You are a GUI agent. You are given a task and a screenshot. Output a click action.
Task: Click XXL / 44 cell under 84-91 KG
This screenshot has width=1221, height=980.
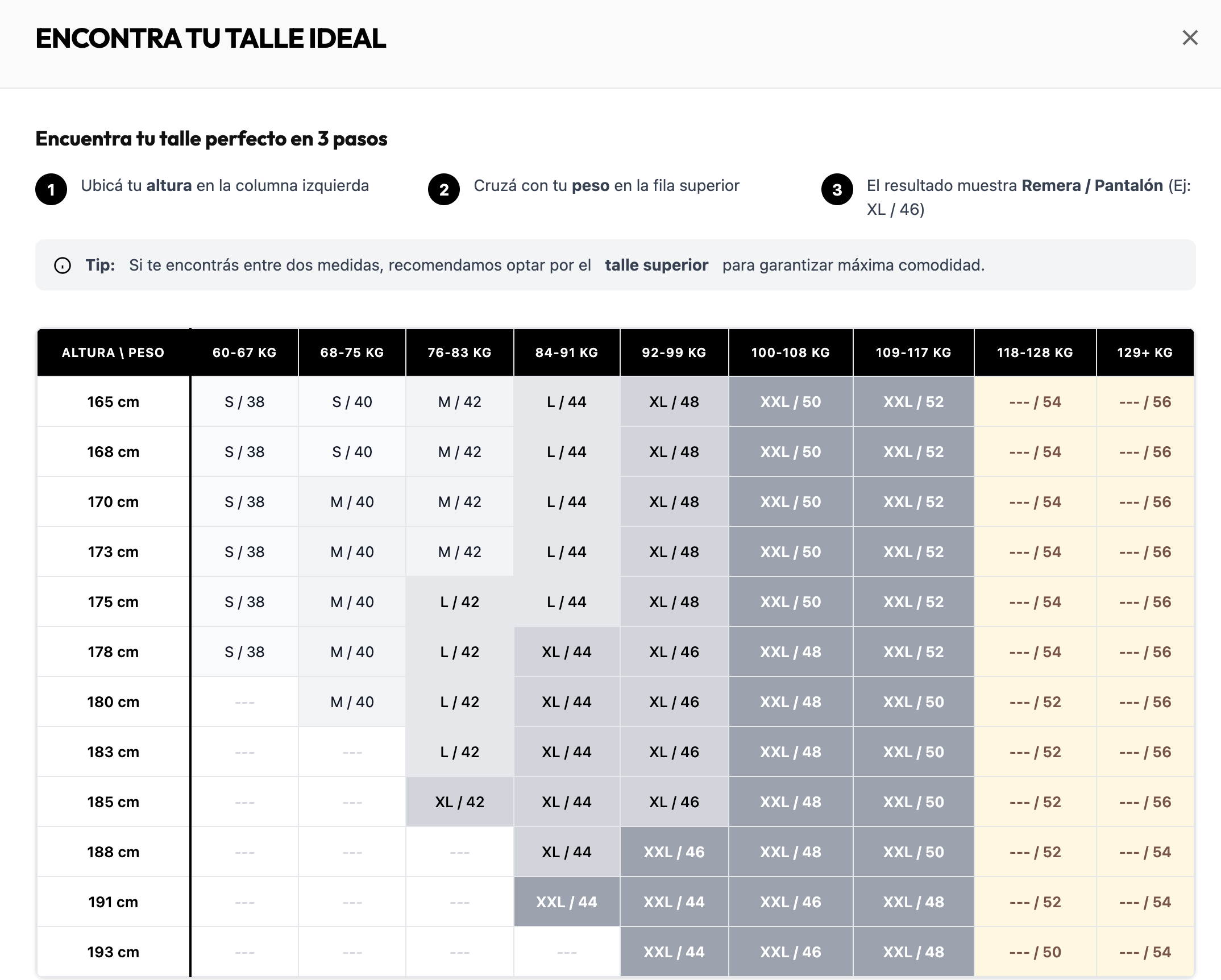click(x=567, y=902)
